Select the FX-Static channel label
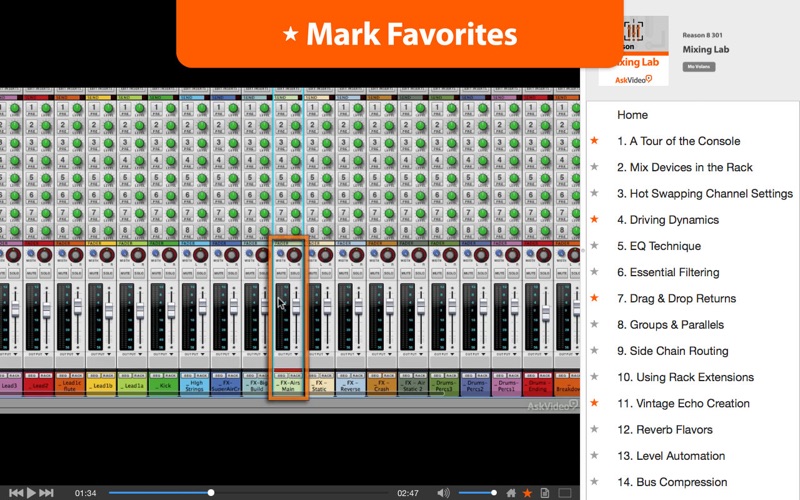Viewport: 800px width, 500px height. 319,386
